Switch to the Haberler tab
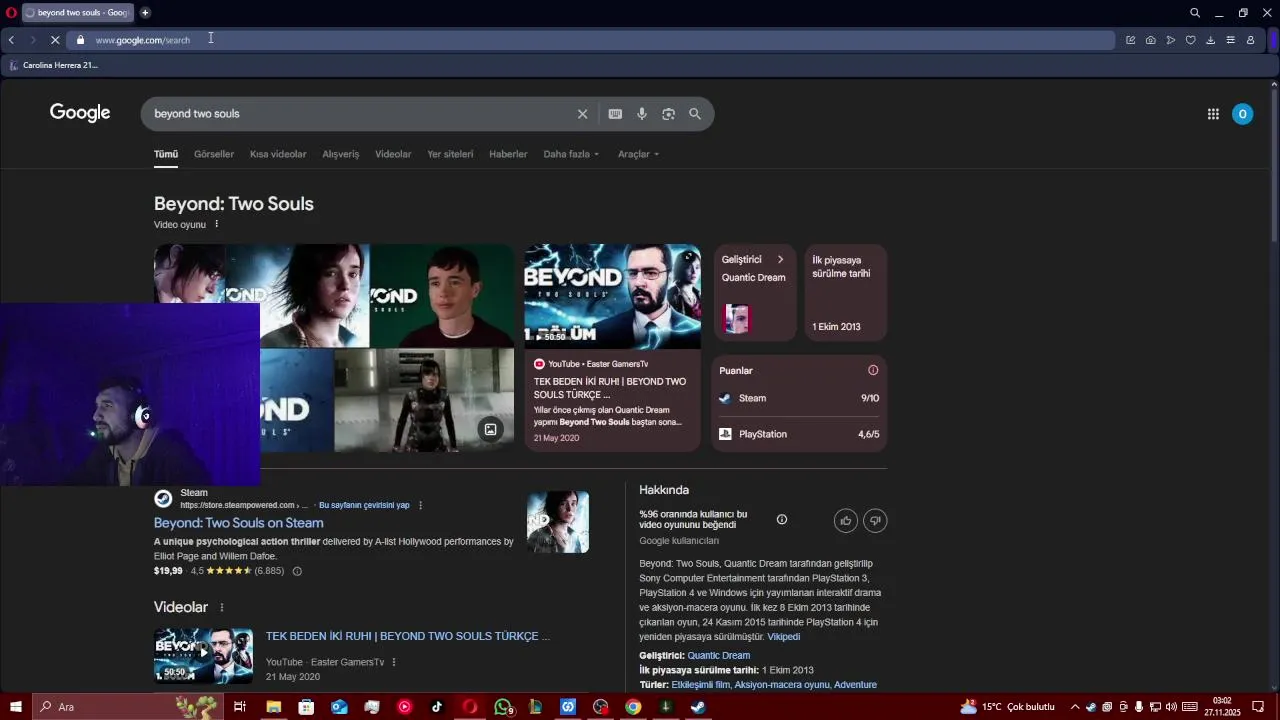Screen dimensions: 1280x720 point(508,154)
